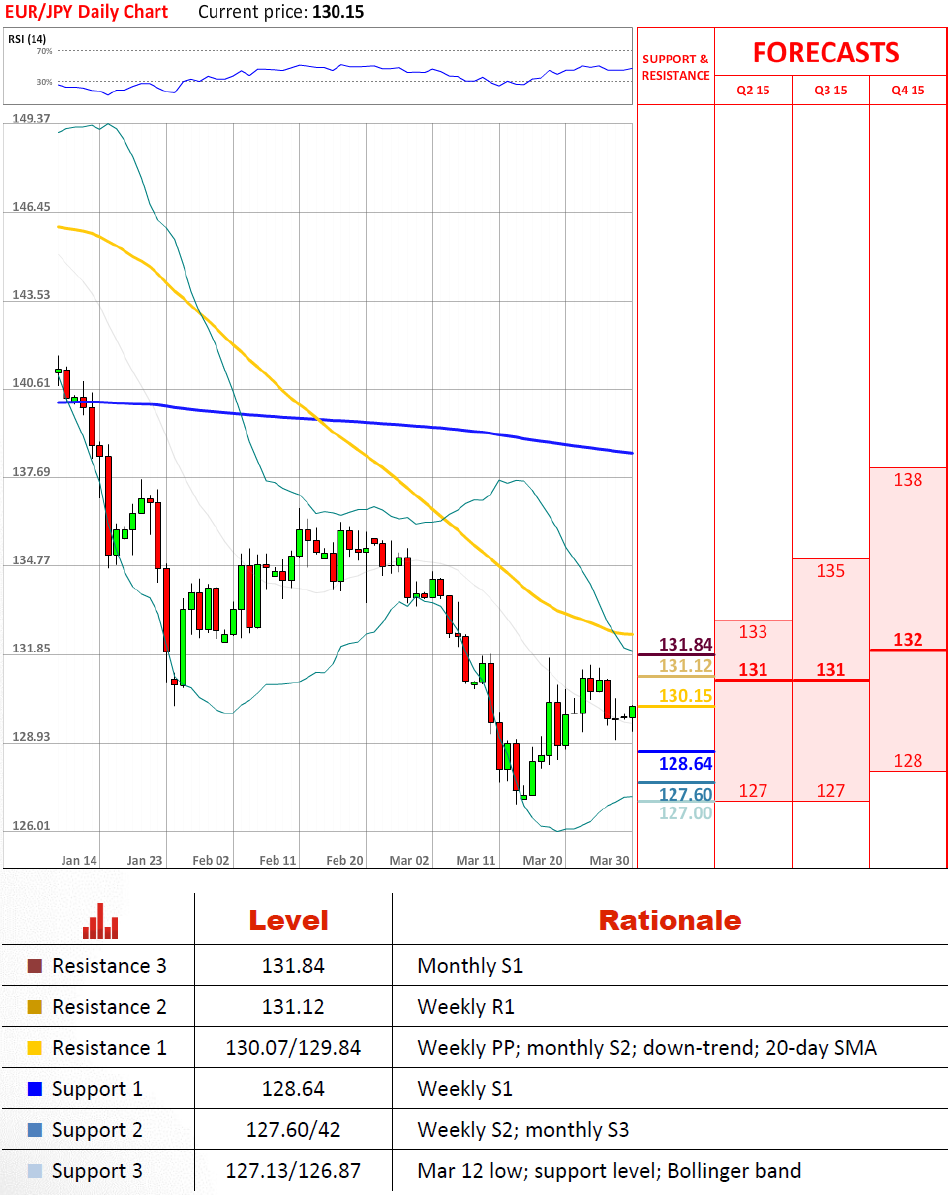Click the RSI (14) indicator label
The width and height of the screenshot is (951, 1195).
pos(27,39)
